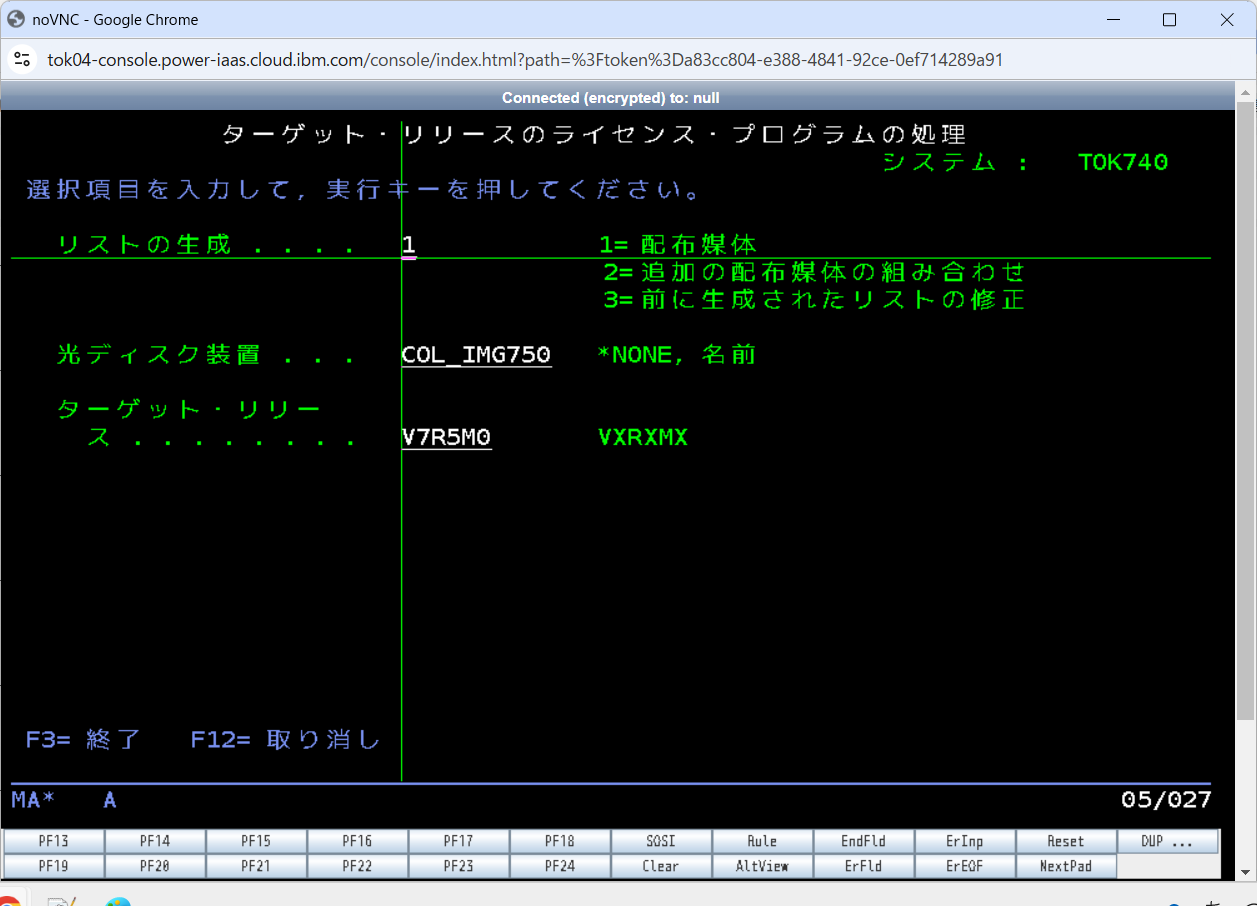Click the Rule keypad button
The height and width of the screenshot is (906, 1257).
762,841
